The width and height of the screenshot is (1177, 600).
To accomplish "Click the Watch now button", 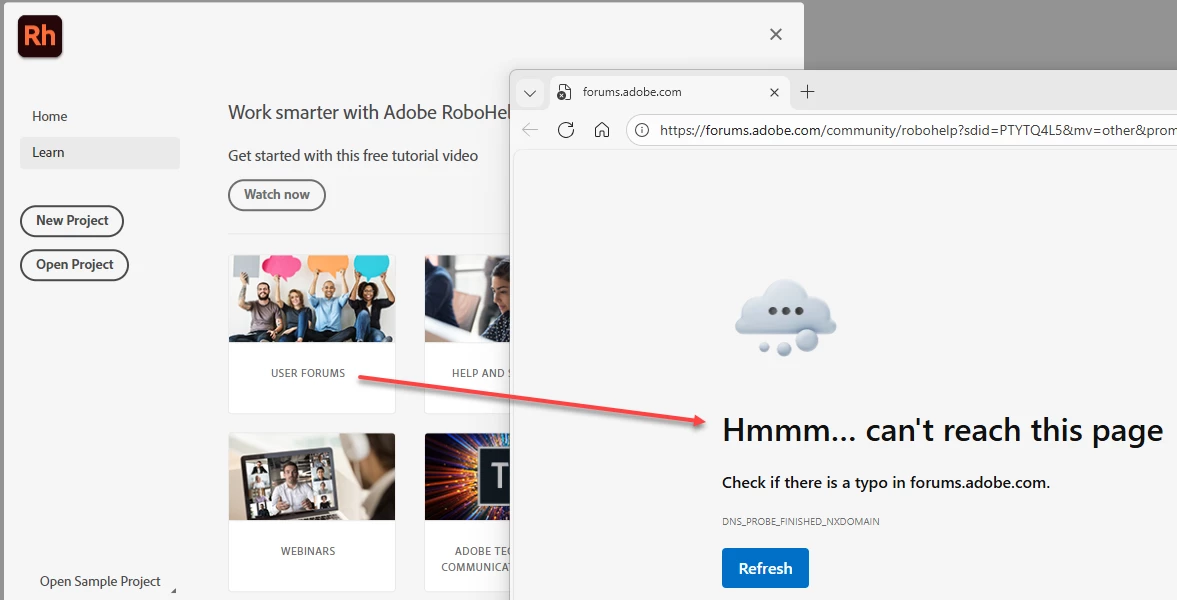I will click(x=277, y=194).
